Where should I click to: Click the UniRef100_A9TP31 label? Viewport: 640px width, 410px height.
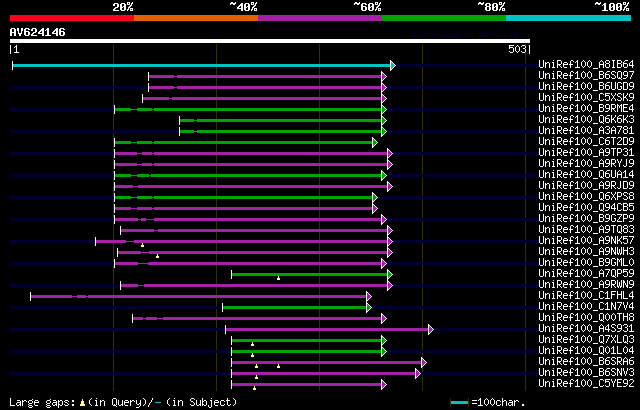point(586,153)
